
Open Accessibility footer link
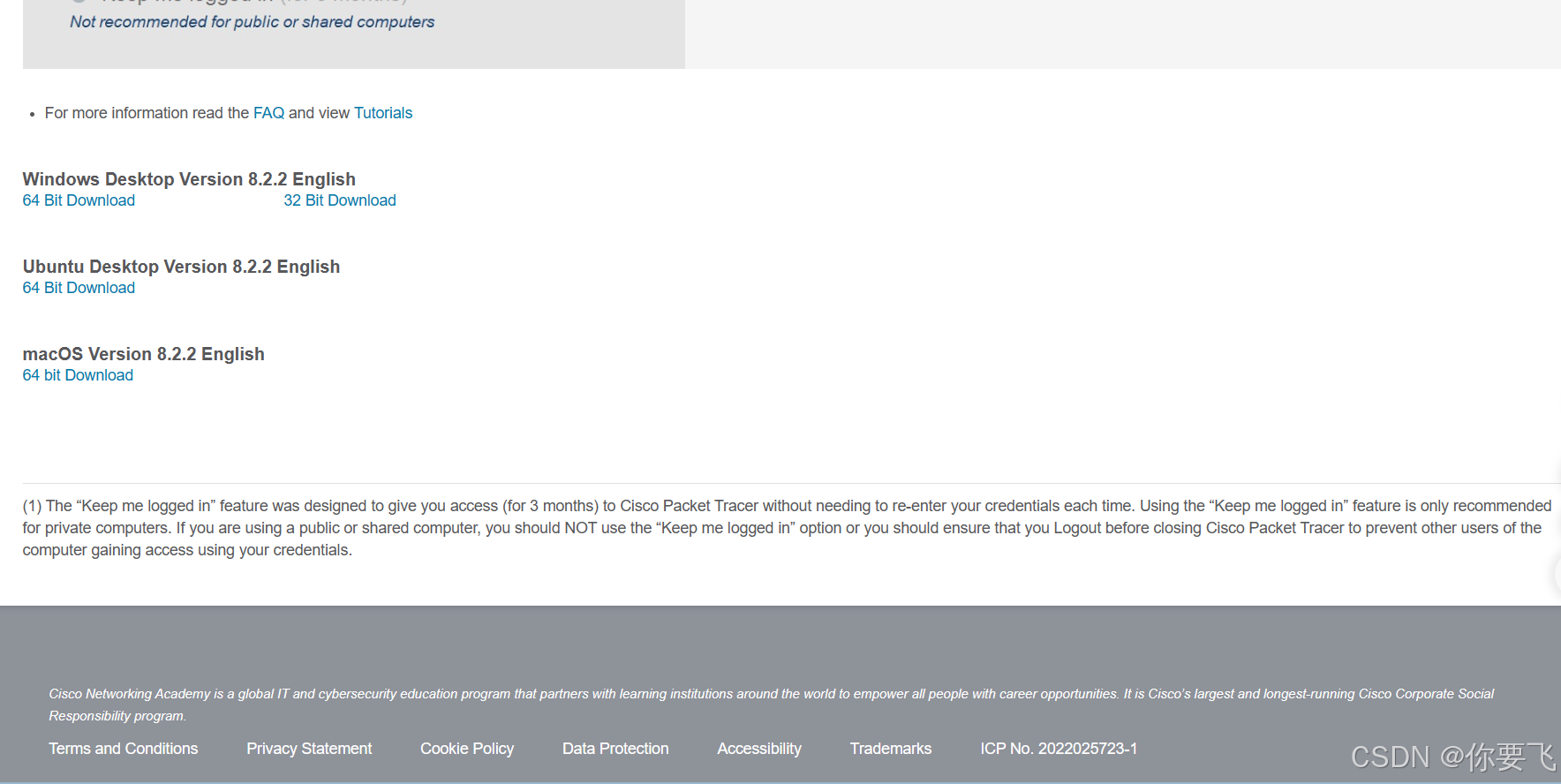click(x=759, y=749)
